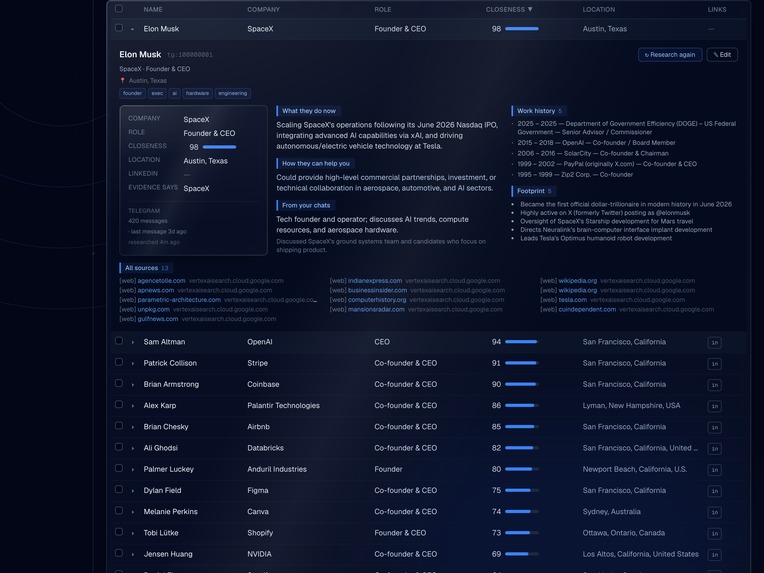Click Jensen Huang's closeness progress bar

click(x=522, y=554)
